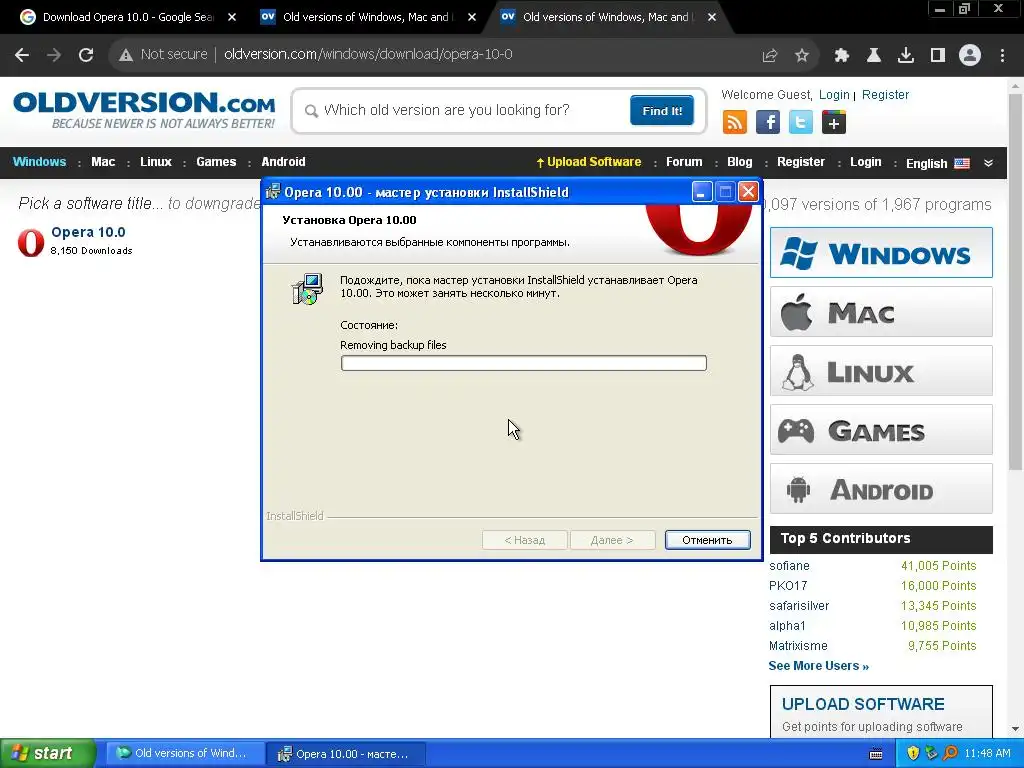Click the address bar URL
This screenshot has width=1024, height=768.
tap(368, 54)
